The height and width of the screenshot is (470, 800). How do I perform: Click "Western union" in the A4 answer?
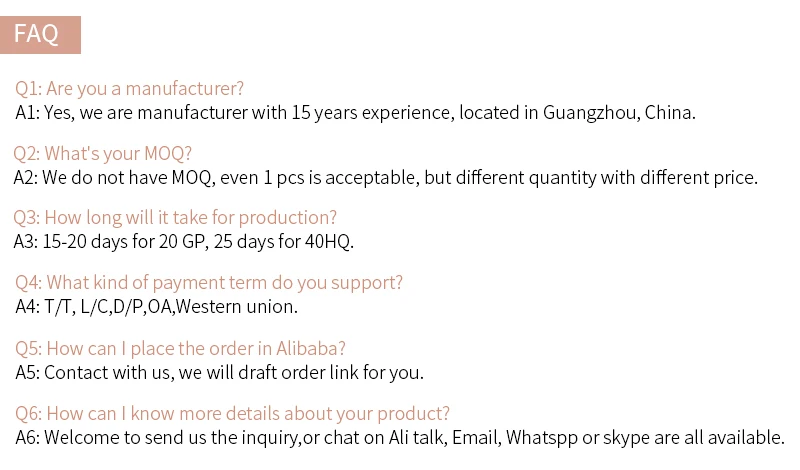coord(236,306)
